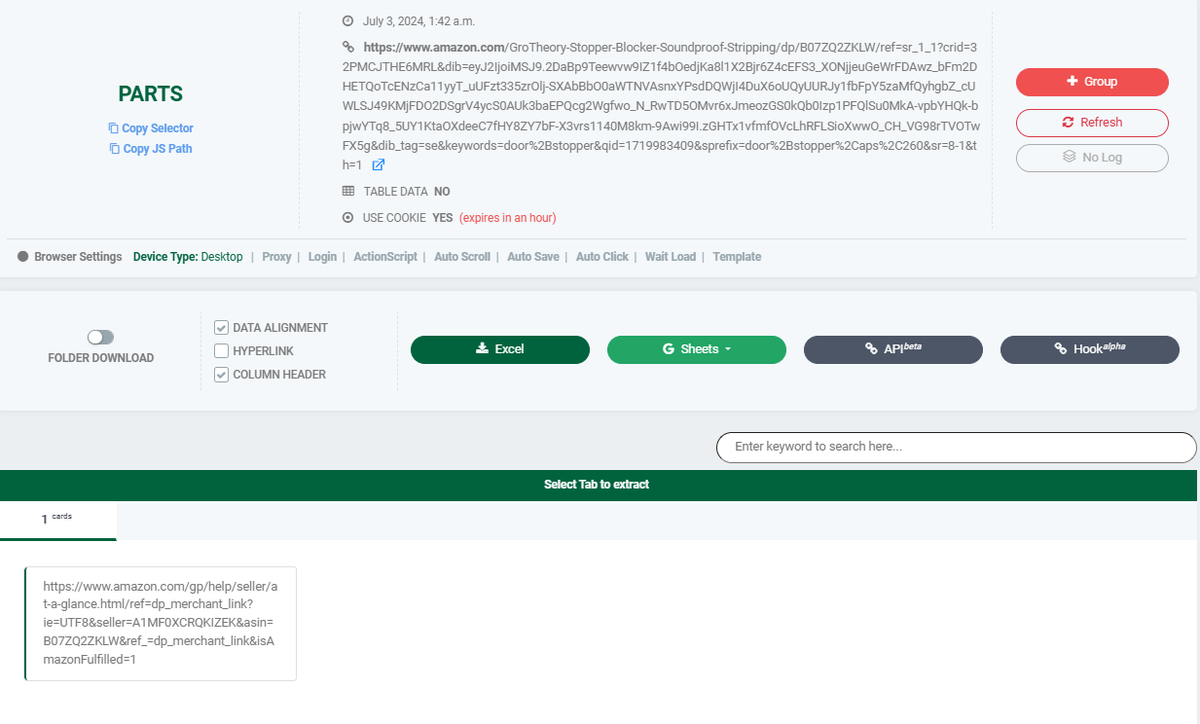Download data as Excel
The image size is (1200, 724).
500,349
